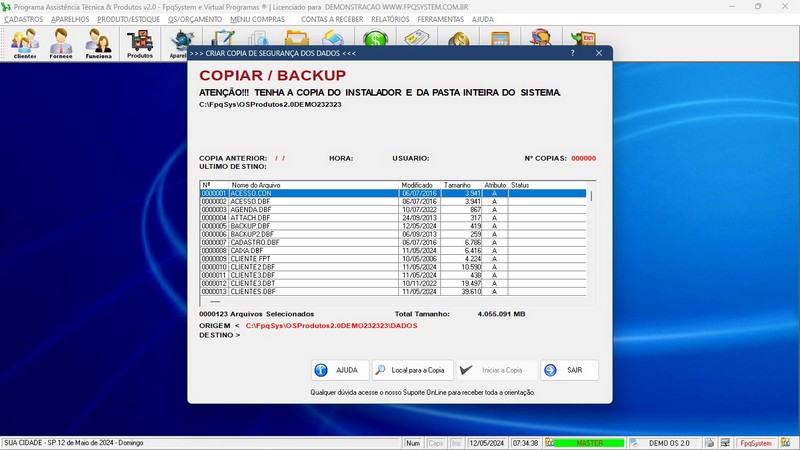Select the AGENDA.DBF file row
The height and width of the screenshot is (450, 800).
(x=393, y=210)
